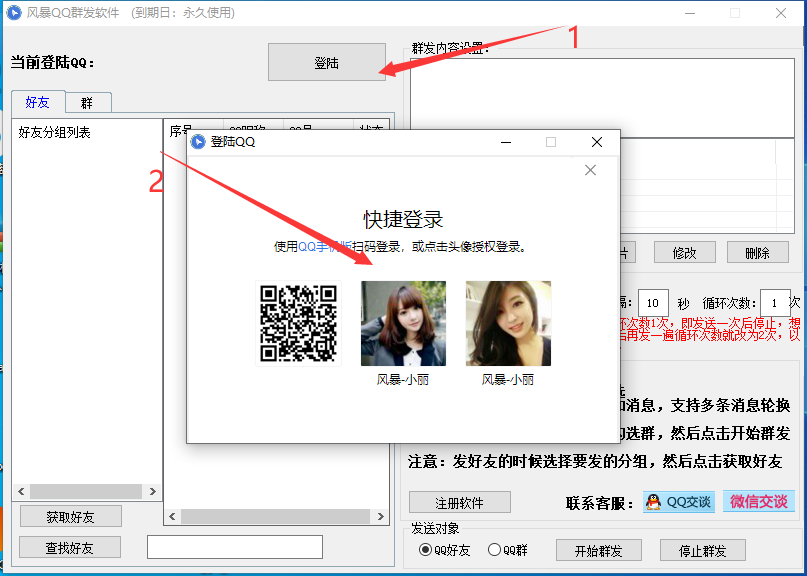Click the 登陆 login button

click(327, 62)
